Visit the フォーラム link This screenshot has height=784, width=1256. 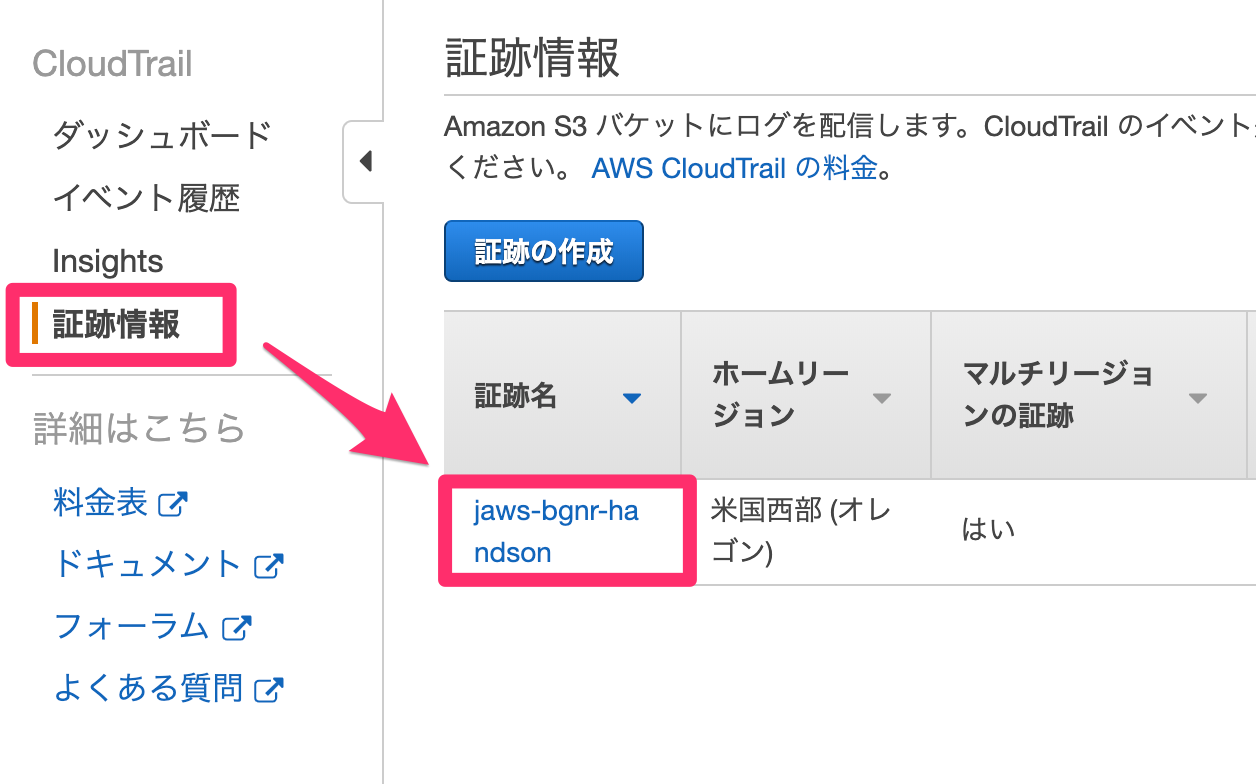coord(131,627)
